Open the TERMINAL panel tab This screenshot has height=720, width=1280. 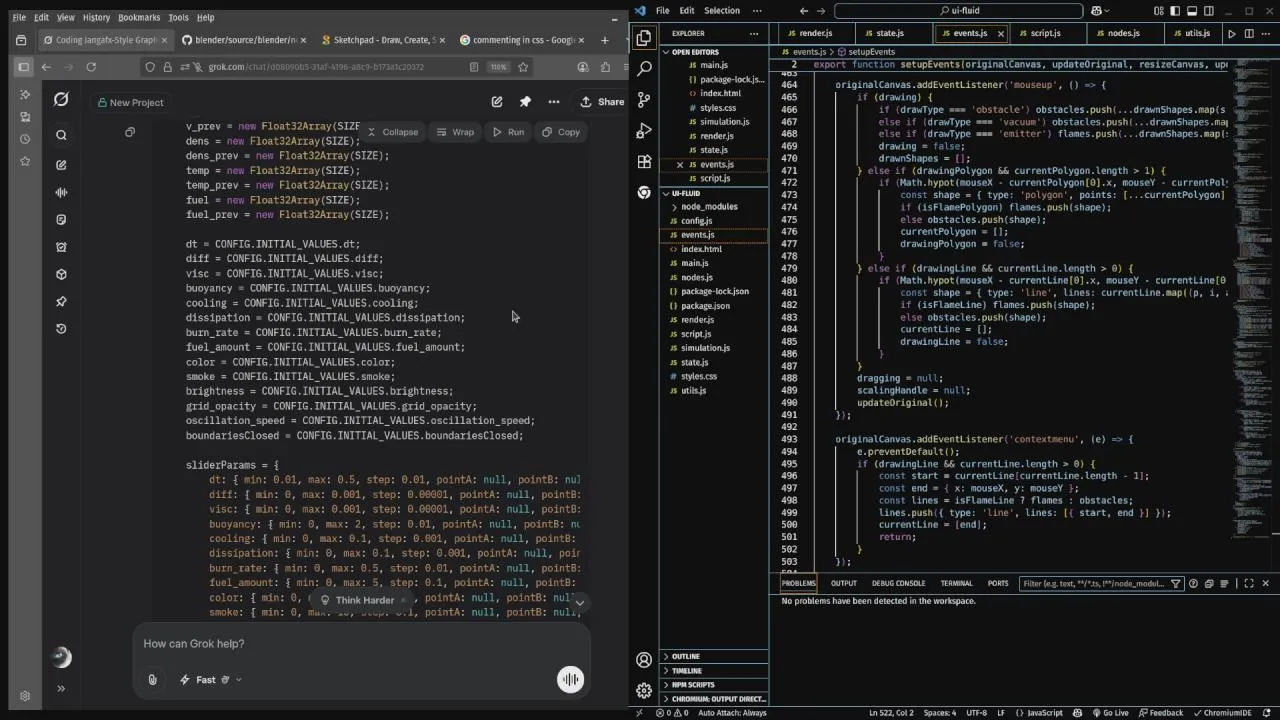pyautogui.click(x=956, y=583)
